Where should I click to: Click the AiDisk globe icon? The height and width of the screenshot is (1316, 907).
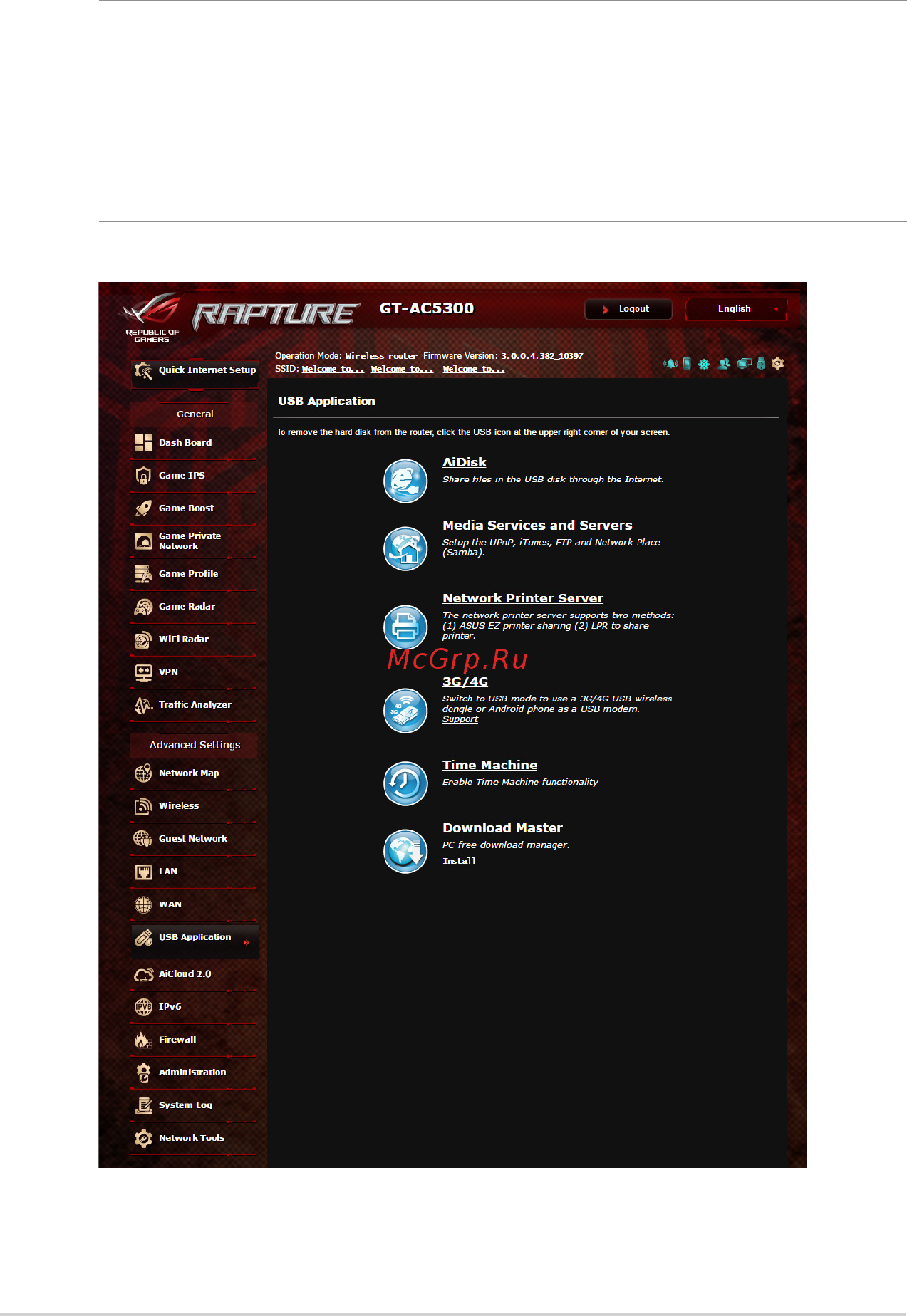point(405,481)
